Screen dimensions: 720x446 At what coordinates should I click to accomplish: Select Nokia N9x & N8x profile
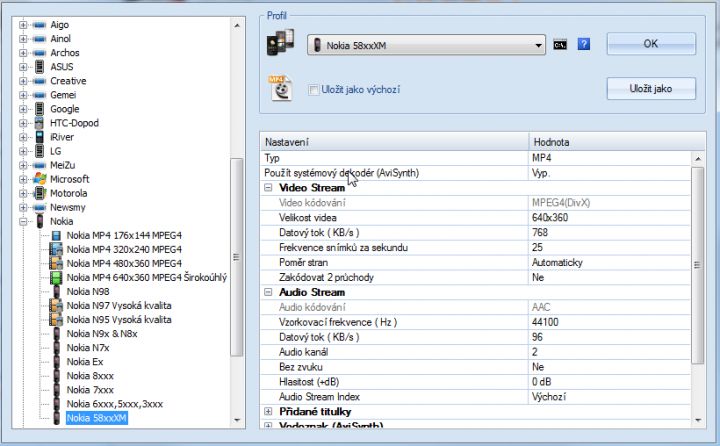pyautogui.click(x=102, y=333)
